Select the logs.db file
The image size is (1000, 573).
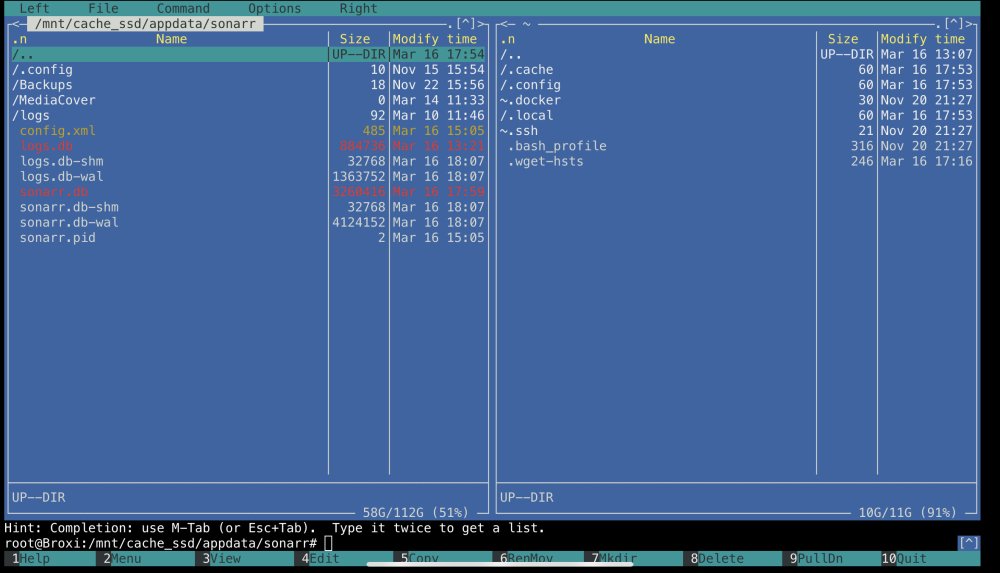(x=248, y=146)
